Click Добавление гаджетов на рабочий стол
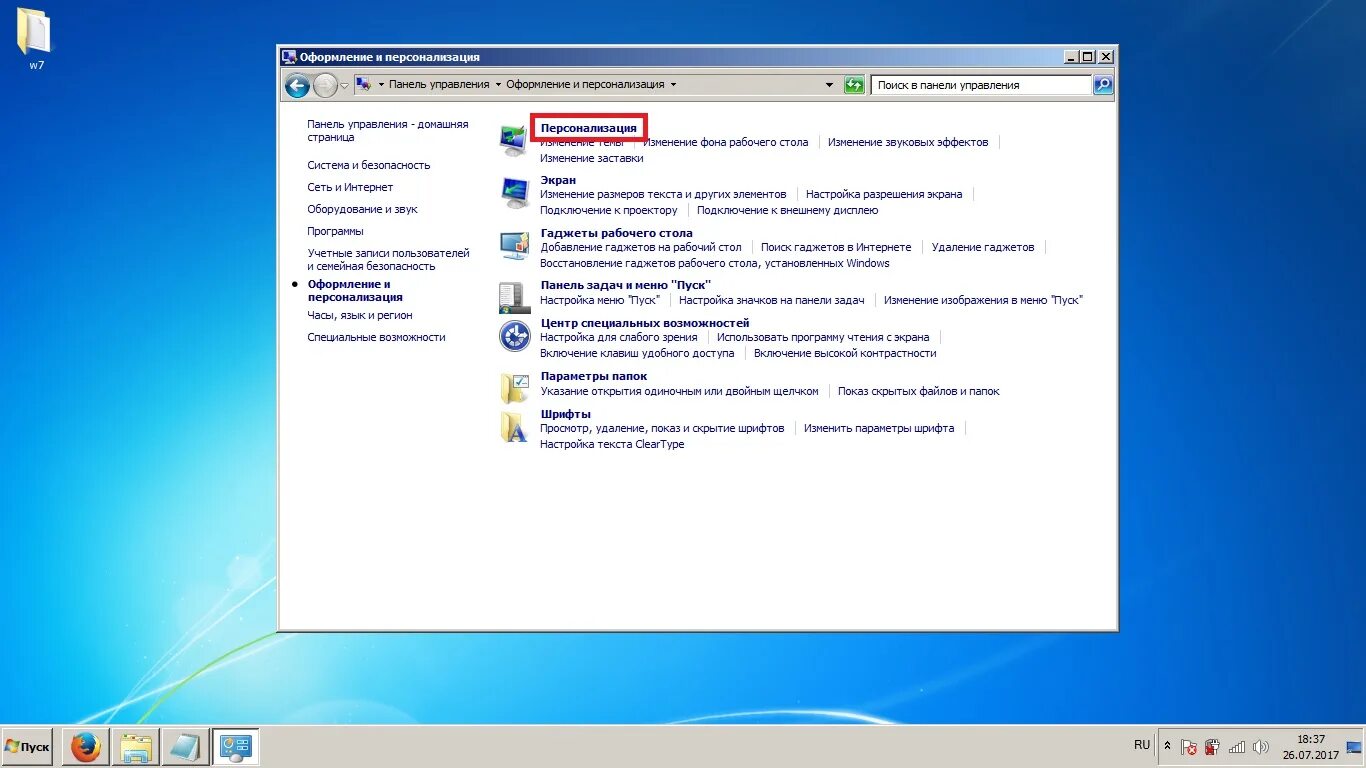This screenshot has width=1366, height=768. [x=641, y=247]
